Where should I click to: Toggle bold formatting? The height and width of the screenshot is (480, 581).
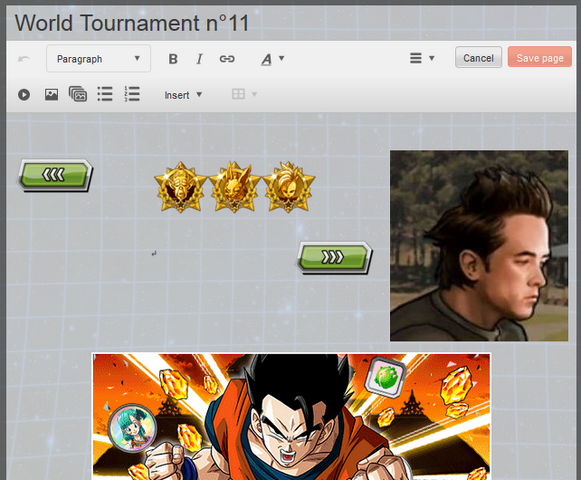click(173, 59)
